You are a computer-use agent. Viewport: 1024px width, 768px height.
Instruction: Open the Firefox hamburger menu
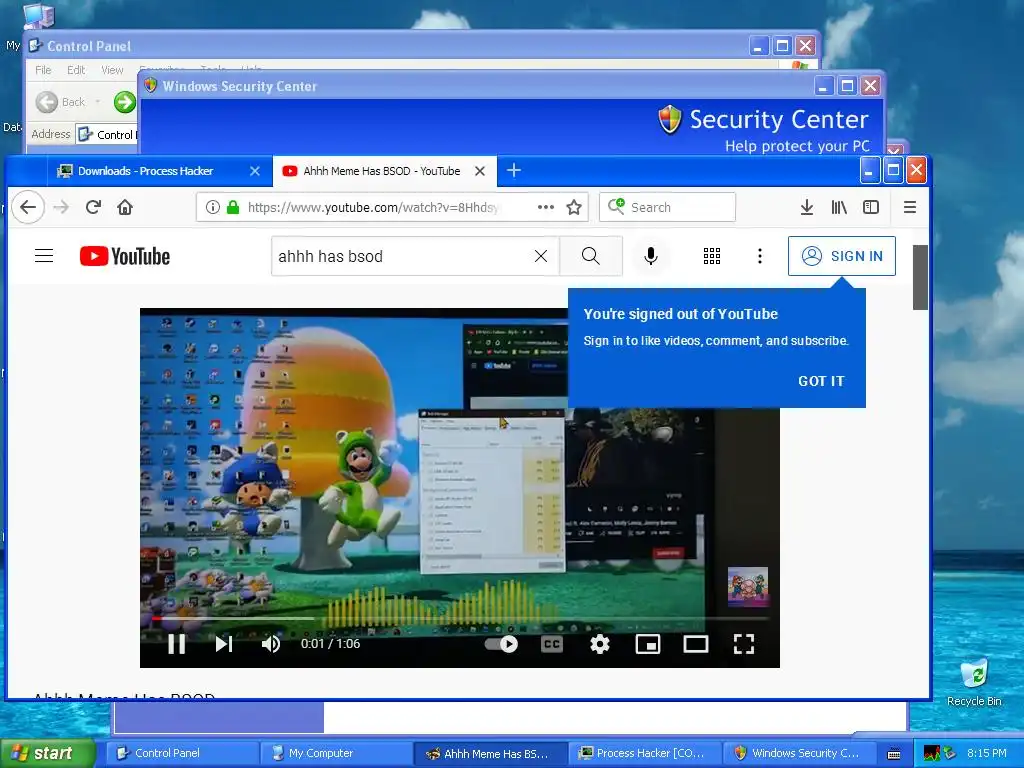[910, 207]
